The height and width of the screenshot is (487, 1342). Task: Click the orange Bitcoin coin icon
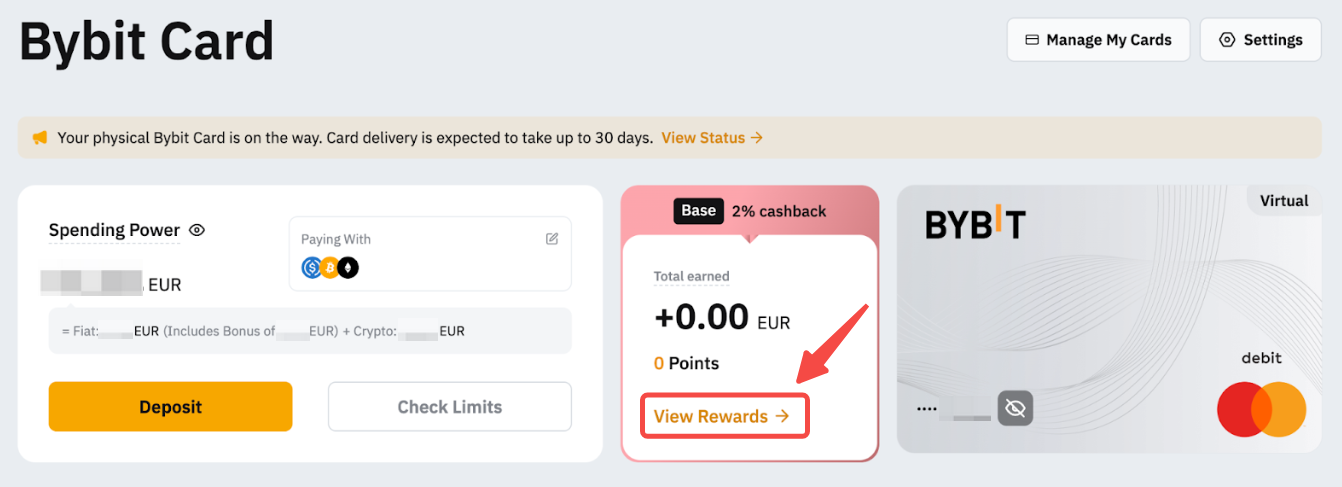tap(330, 267)
